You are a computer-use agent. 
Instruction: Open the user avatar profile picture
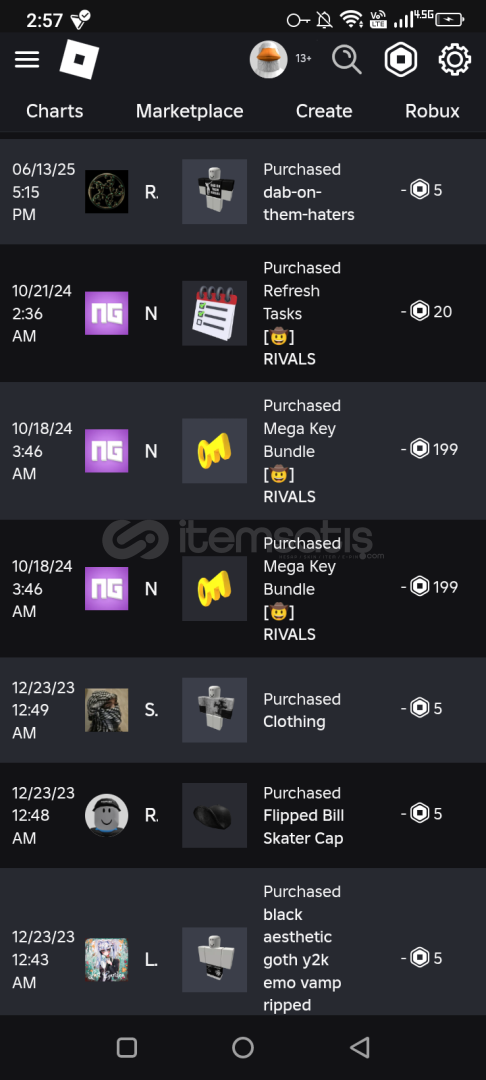tap(268, 59)
